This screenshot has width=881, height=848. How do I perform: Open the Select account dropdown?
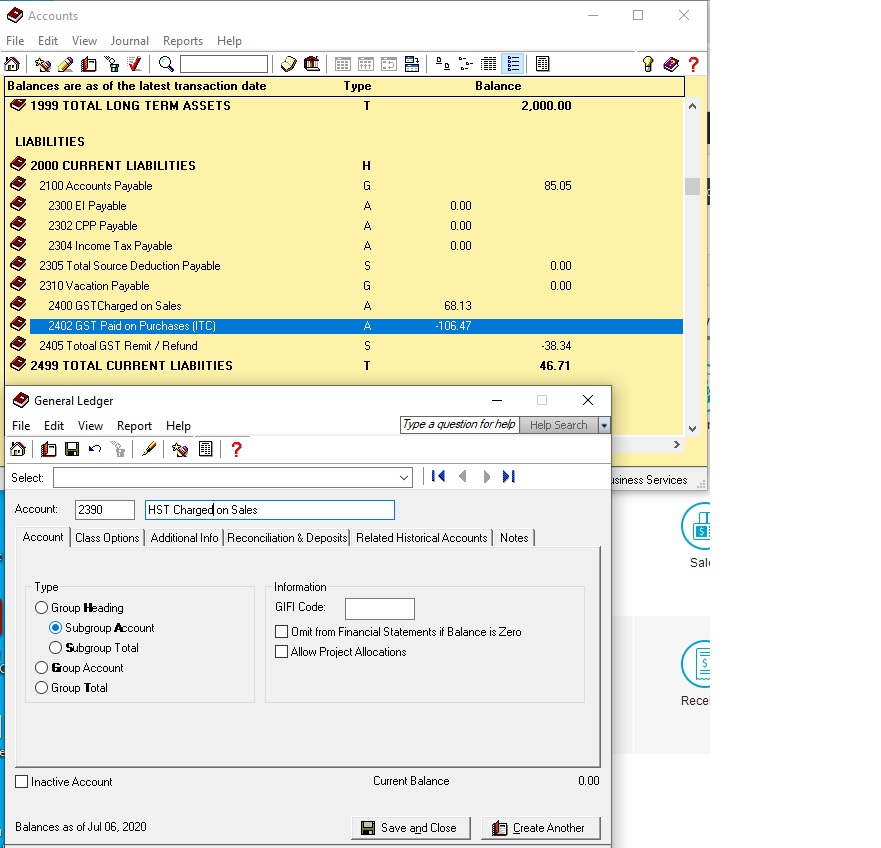pyautogui.click(x=403, y=478)
